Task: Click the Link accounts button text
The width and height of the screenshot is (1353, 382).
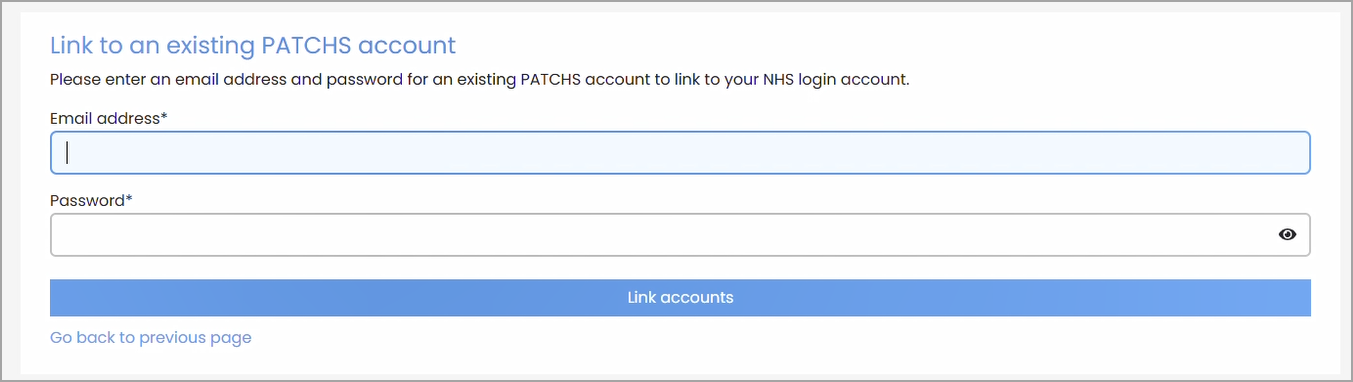Action: point(680,297)
